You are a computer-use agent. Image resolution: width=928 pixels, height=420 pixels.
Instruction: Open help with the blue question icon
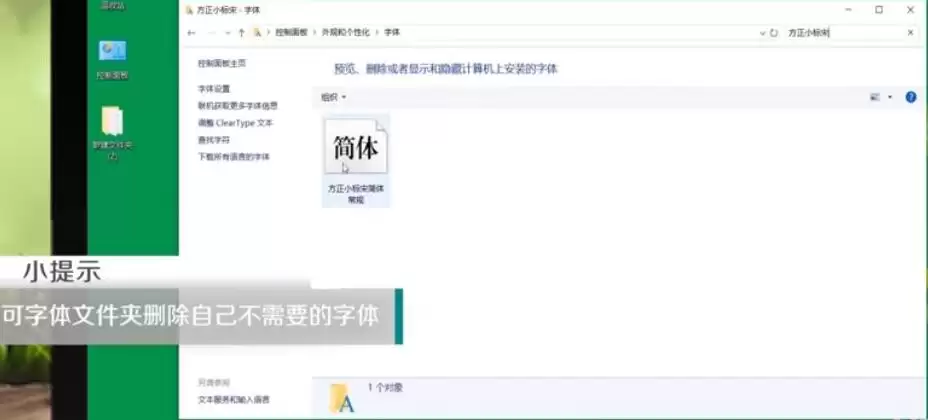(911, 97)
